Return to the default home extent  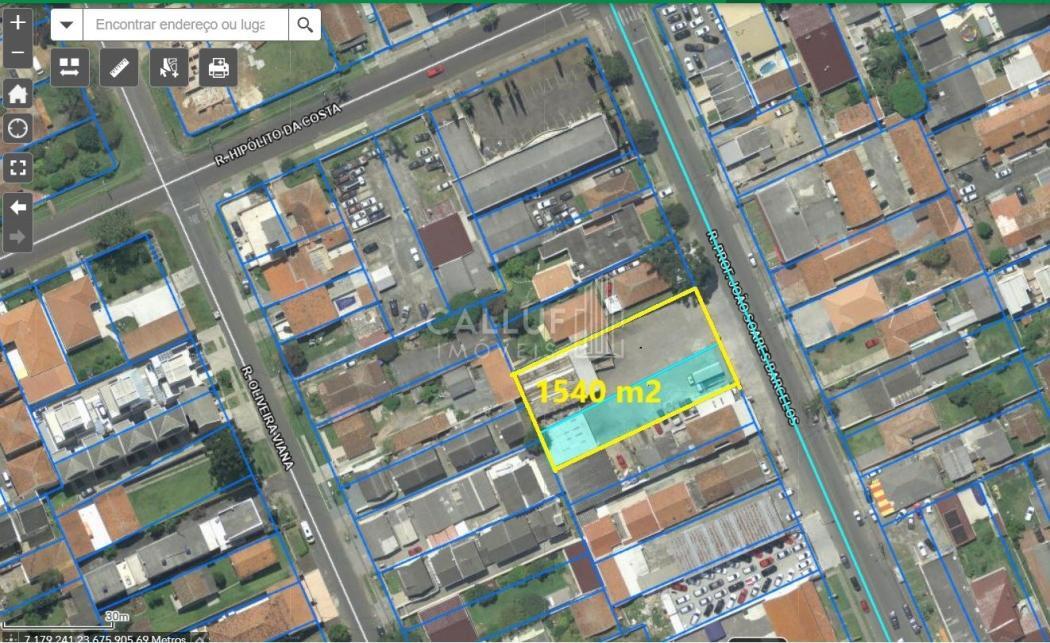(x=18, y=94)
